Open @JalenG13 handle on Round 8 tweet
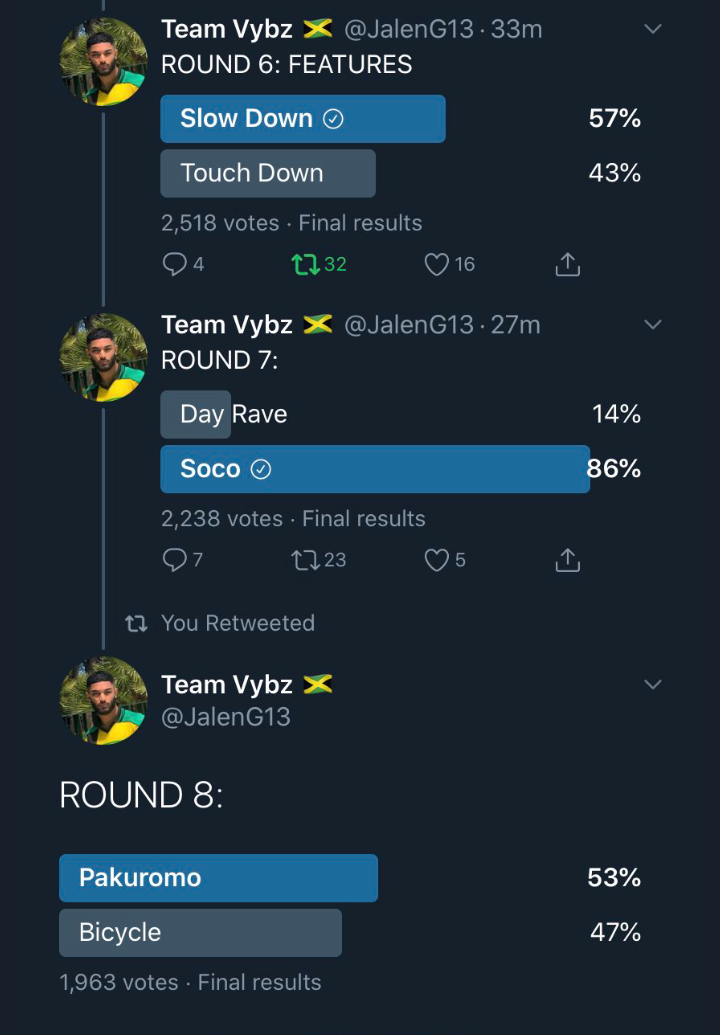The width and height of the screenshot is (720, 1035). [226, 716]
